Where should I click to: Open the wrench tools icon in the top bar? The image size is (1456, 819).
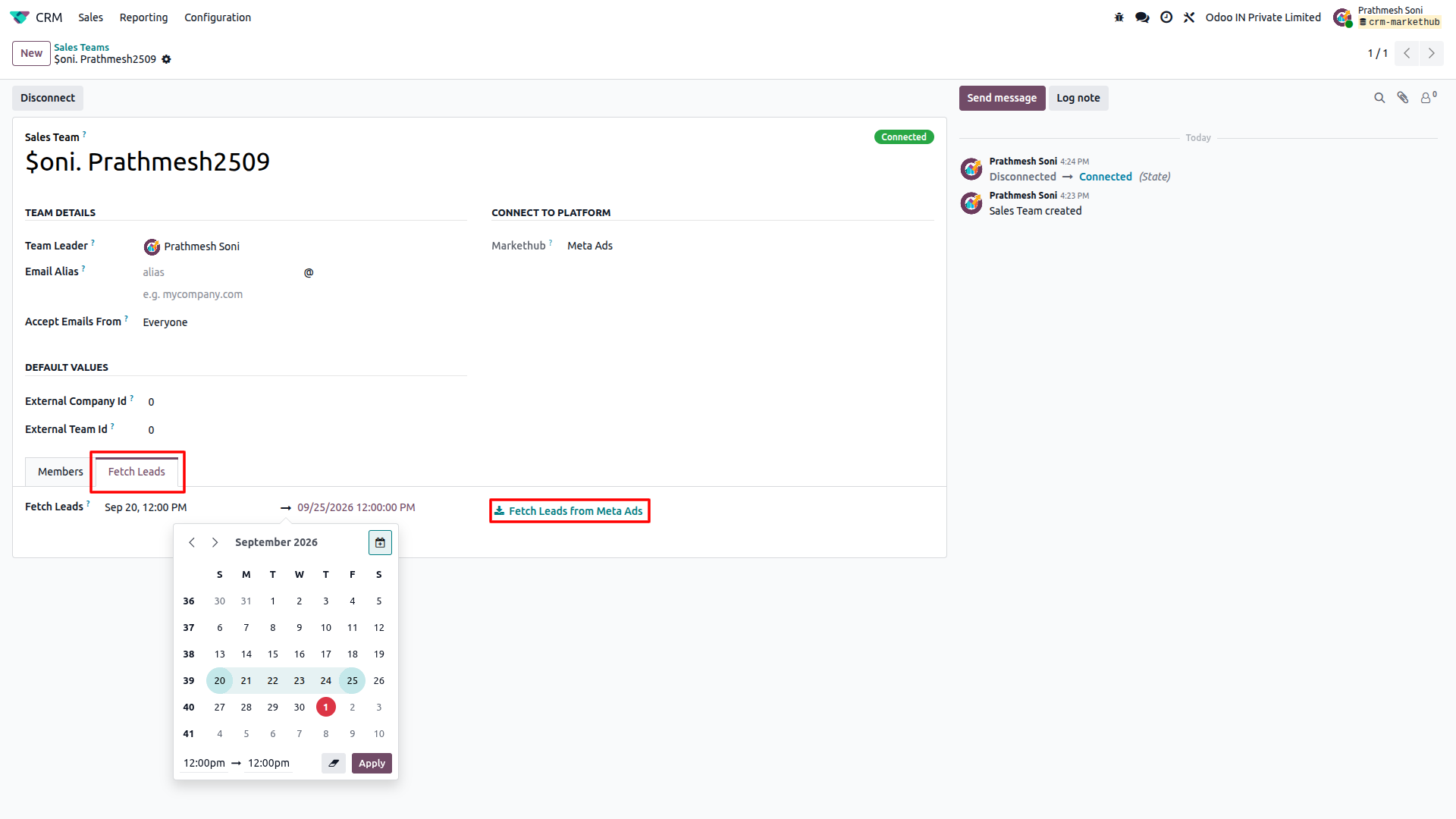click(1189, 17)
